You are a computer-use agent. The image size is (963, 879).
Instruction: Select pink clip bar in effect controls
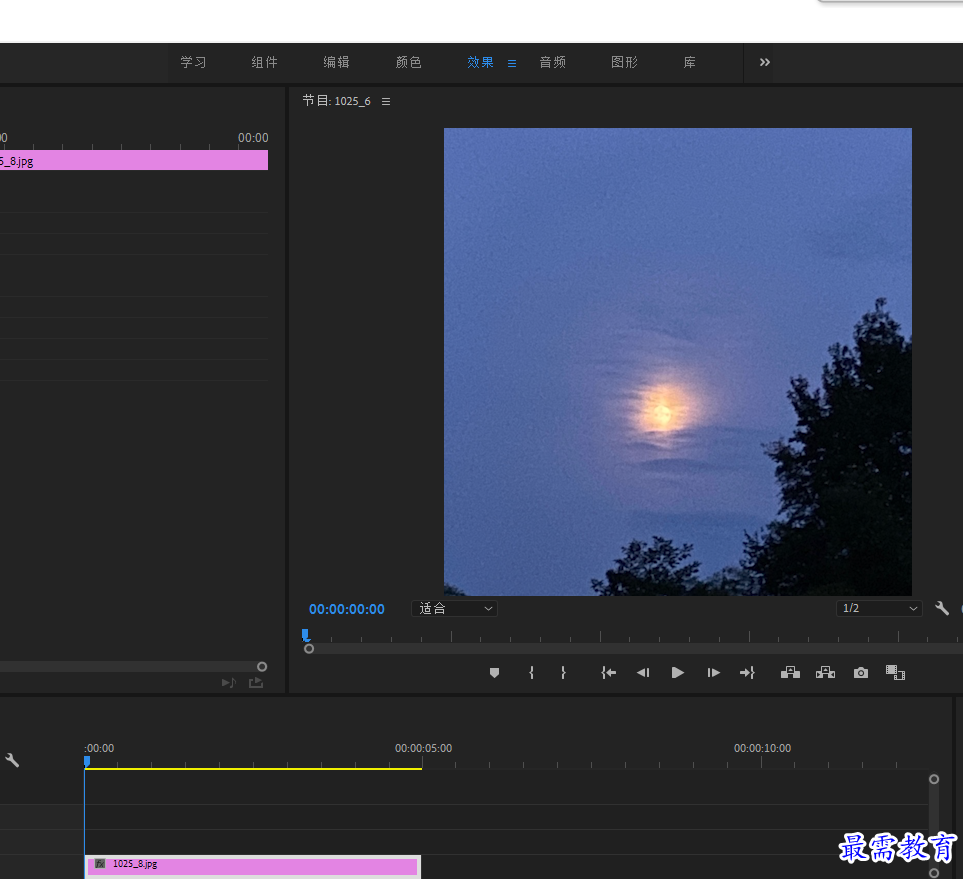tap(134, 160)
